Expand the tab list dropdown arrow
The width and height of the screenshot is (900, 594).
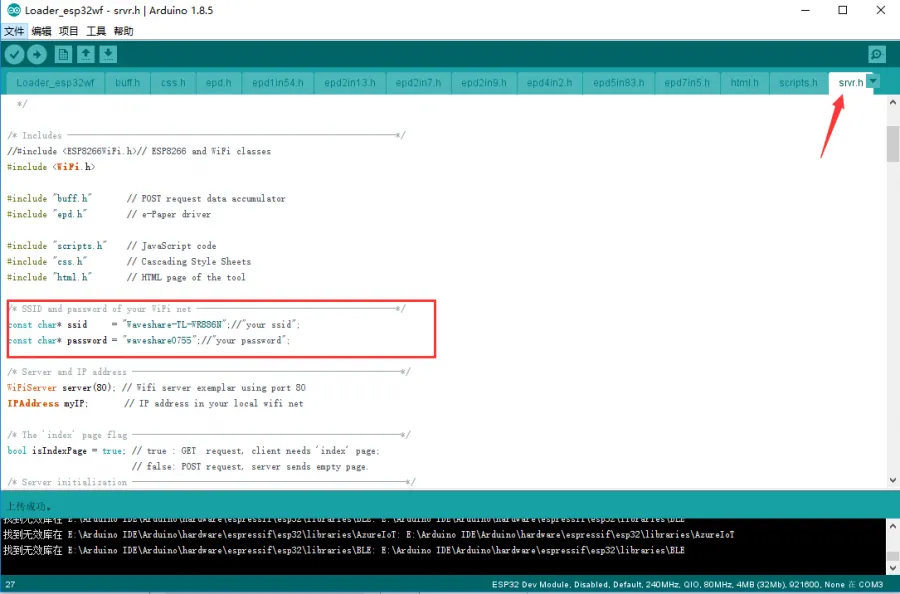click(874, 82)
